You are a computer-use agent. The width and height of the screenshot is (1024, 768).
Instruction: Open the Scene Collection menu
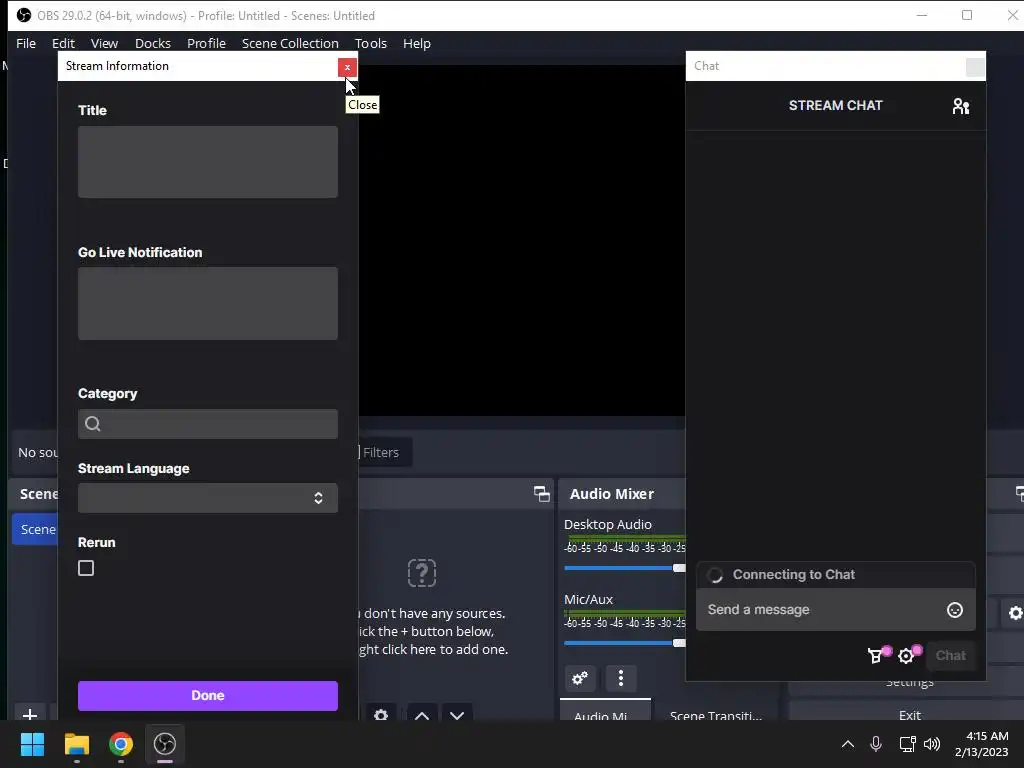coord(290,44)
